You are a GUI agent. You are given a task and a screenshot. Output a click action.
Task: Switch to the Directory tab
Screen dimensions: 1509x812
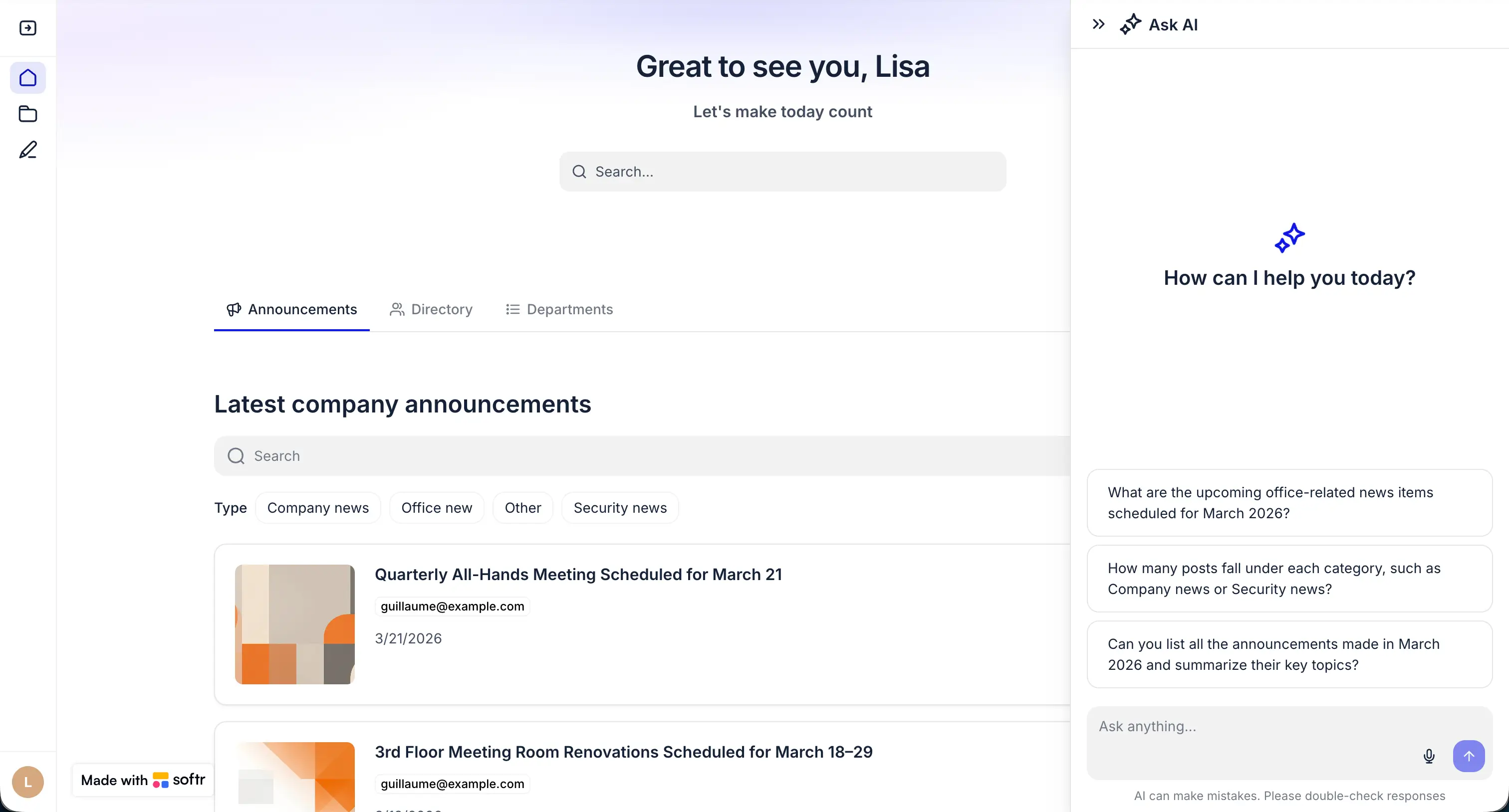point(431,309)
